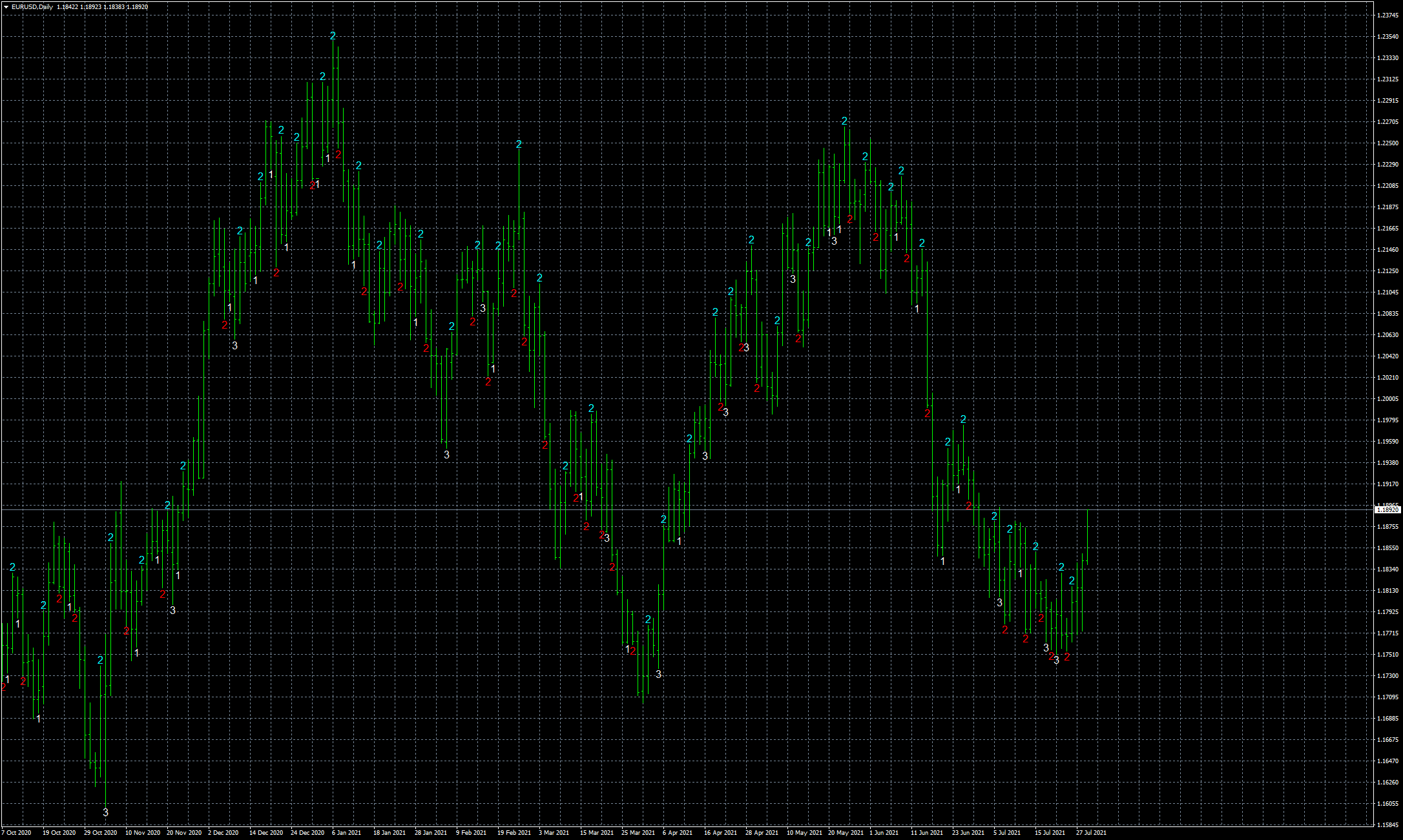Select the 1.23745 price scale label
This screenshot has width=1403, height=840.
pyautogui.click(x=1387, y=15)
